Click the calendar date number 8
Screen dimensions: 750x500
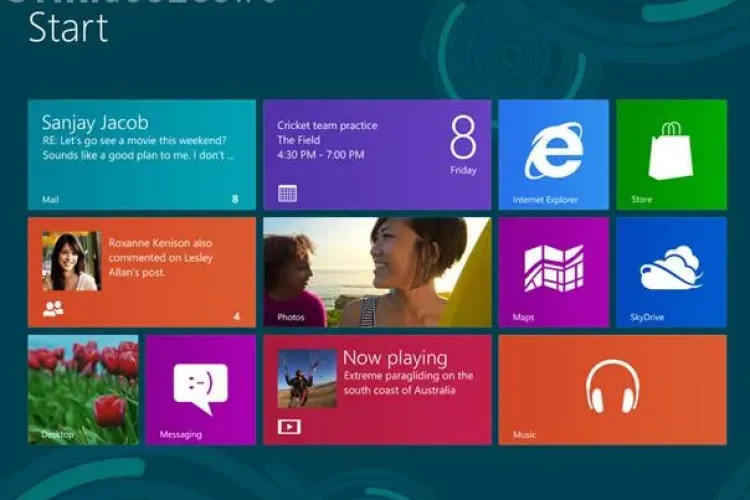click(463, 137)
